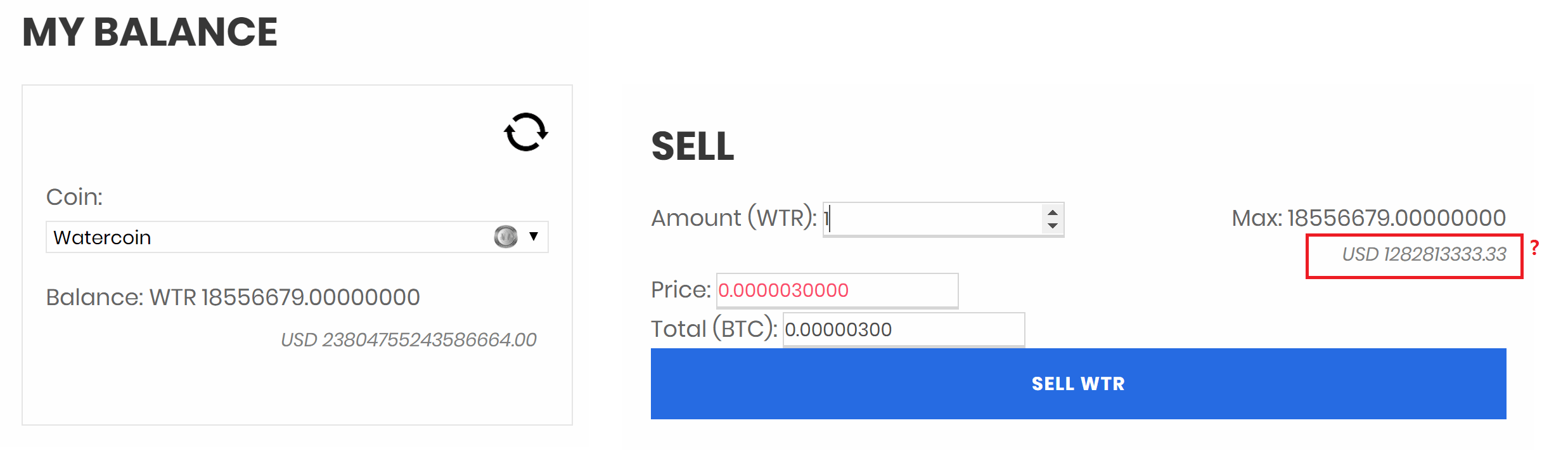
Task: Click the Max: 18556679.00000000 amount
Action: click(1369, 218)
